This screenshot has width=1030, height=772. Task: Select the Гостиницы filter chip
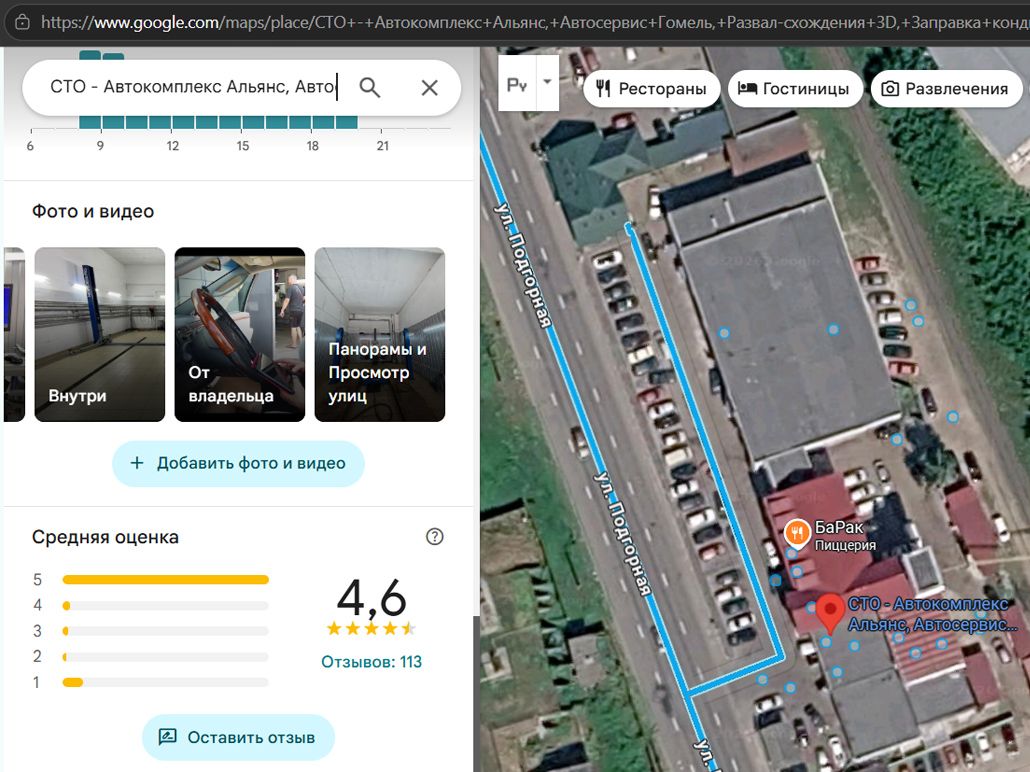point(795,89)
